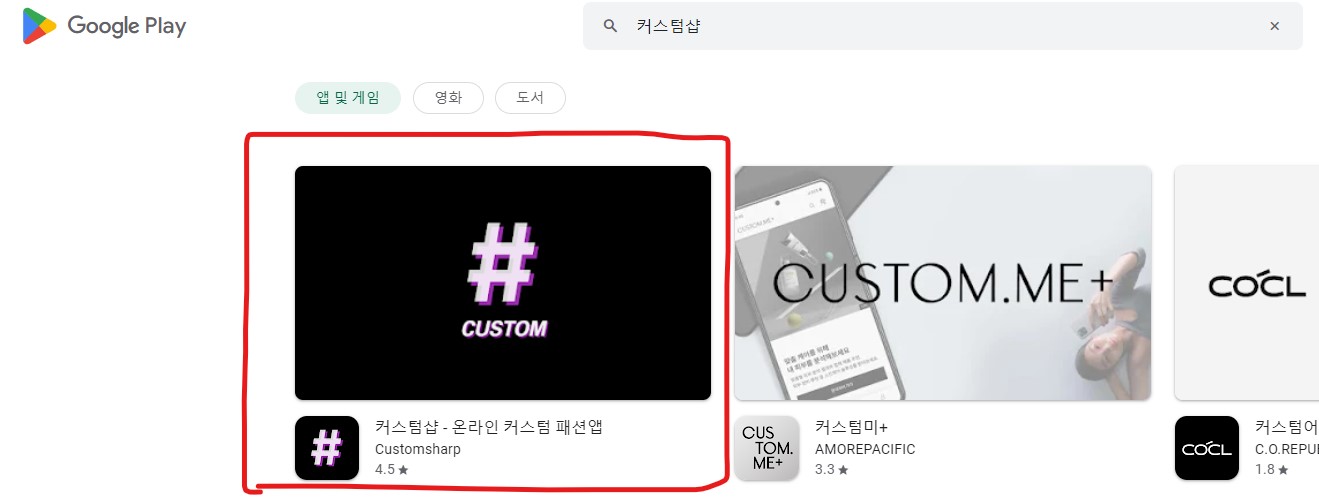Click the Google Play wordmark text
1319x501 pixels.
pos(127,27)
